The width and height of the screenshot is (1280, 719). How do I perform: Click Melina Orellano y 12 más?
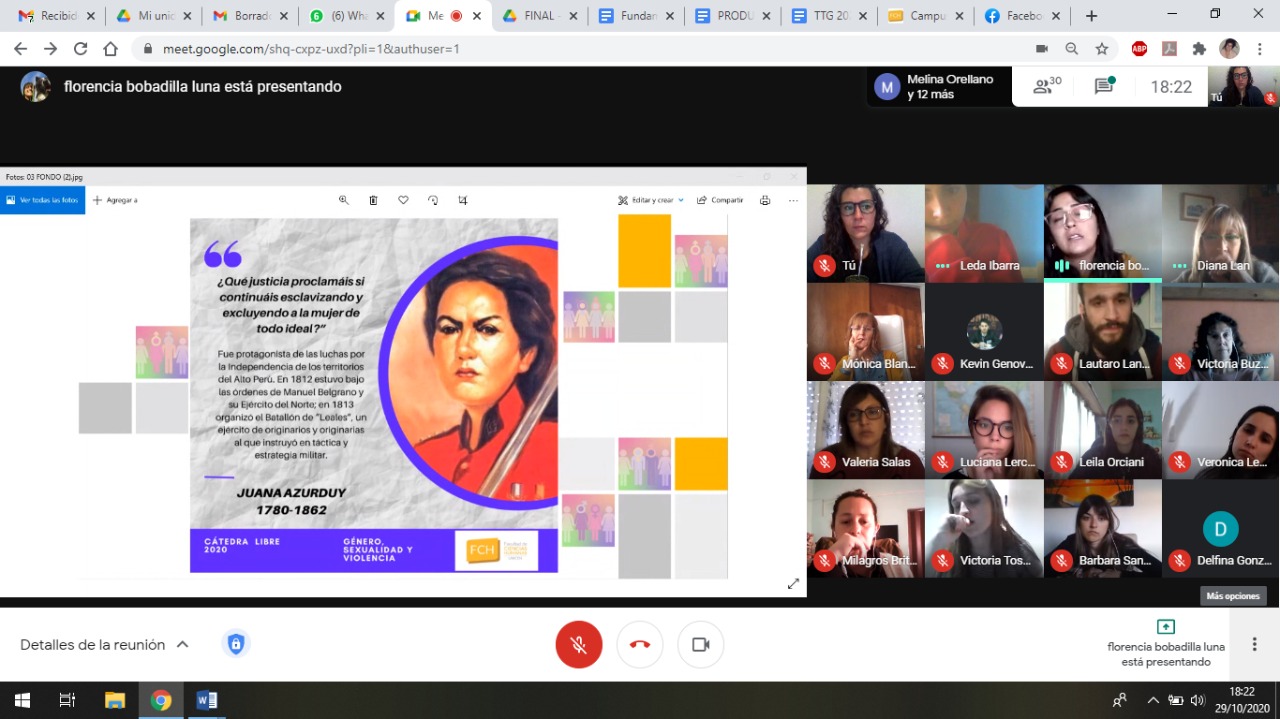[x=936, y=87]
